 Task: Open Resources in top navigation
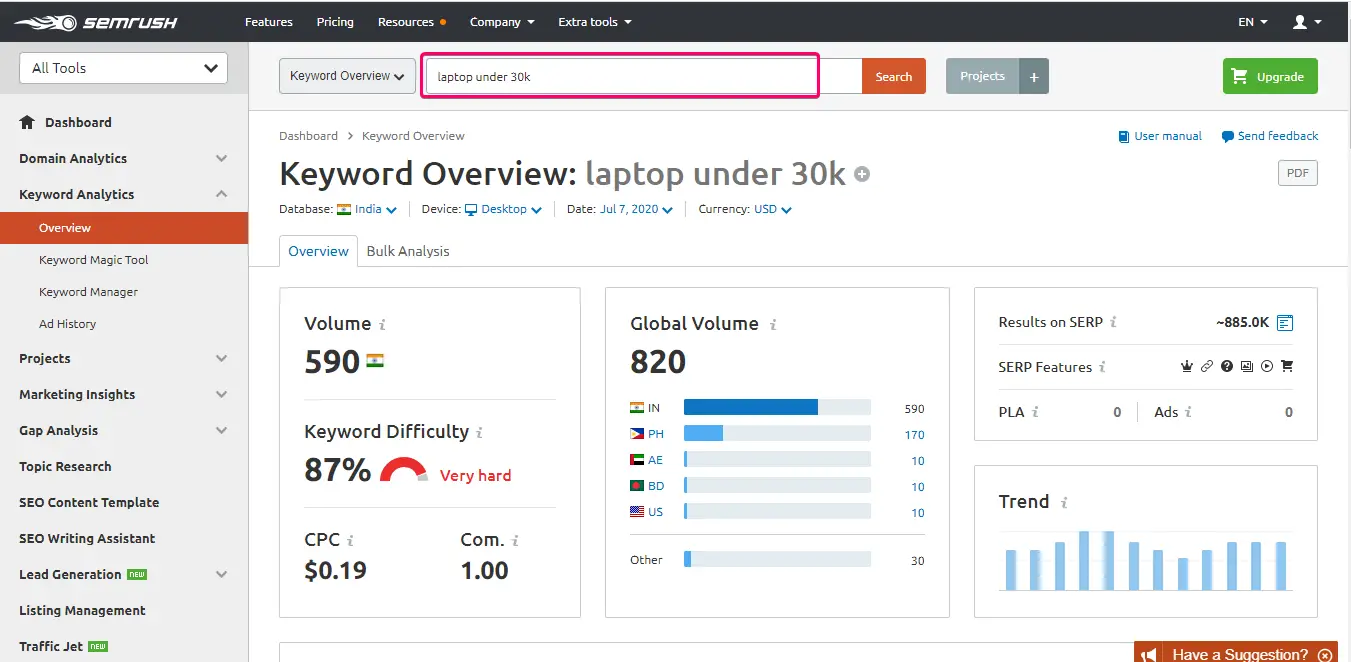(411, 22)
